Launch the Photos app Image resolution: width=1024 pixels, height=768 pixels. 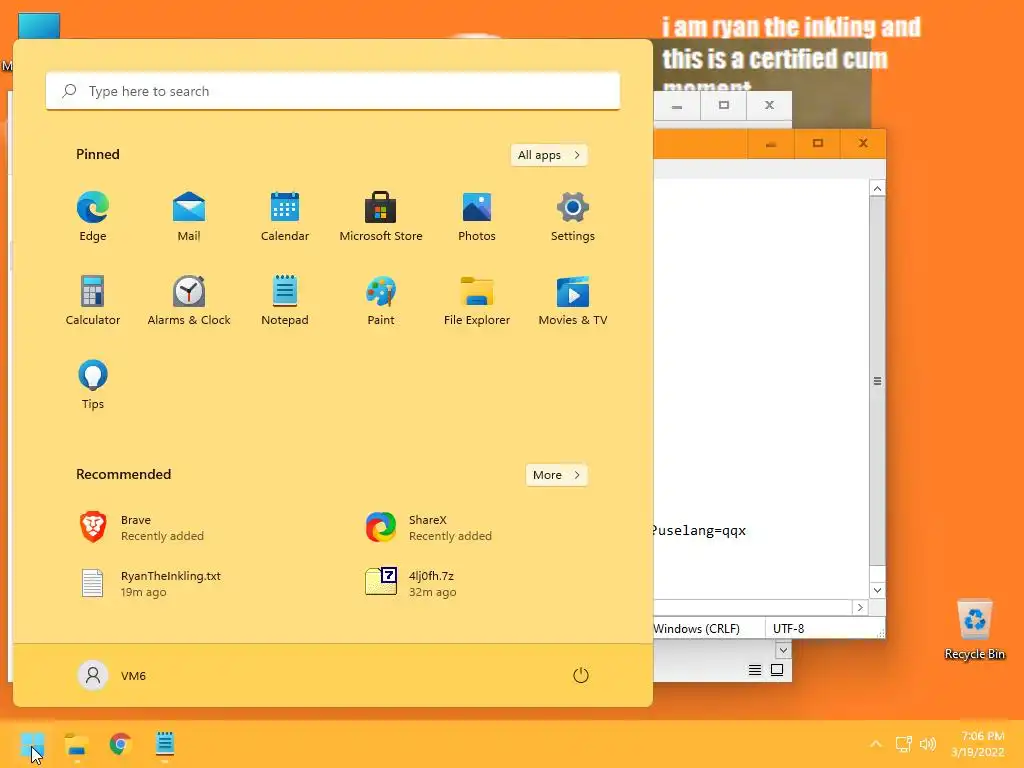click(477, 217)
